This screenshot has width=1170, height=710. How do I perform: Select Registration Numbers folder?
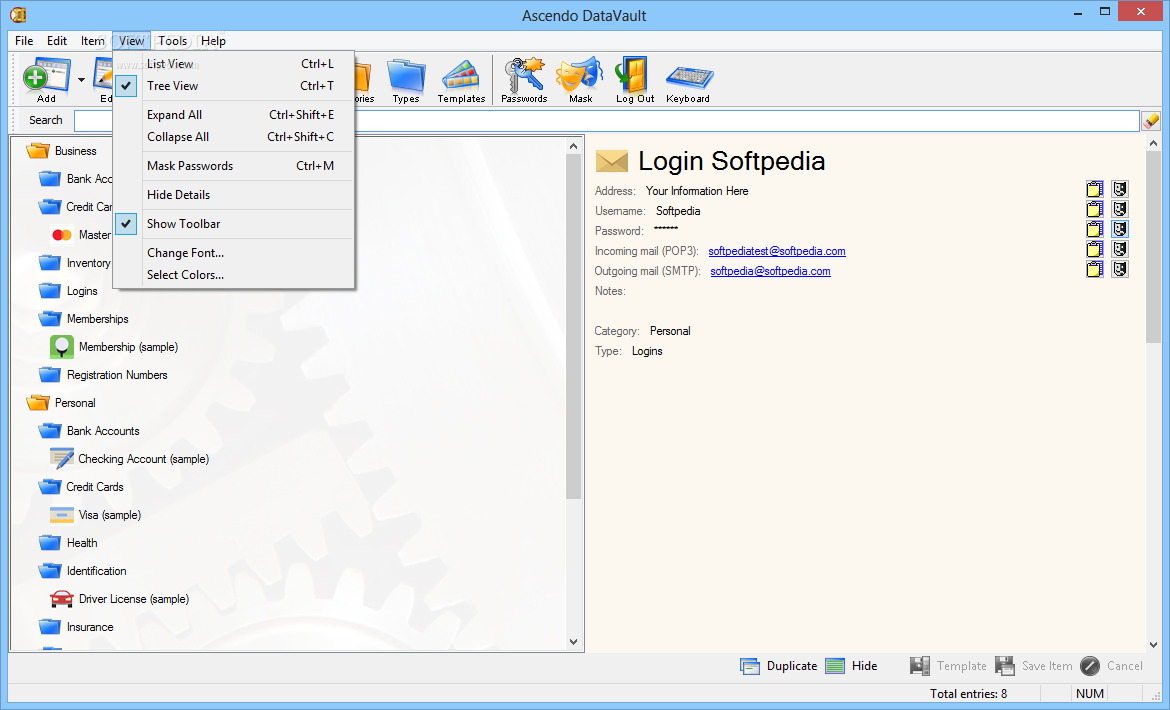103,375
